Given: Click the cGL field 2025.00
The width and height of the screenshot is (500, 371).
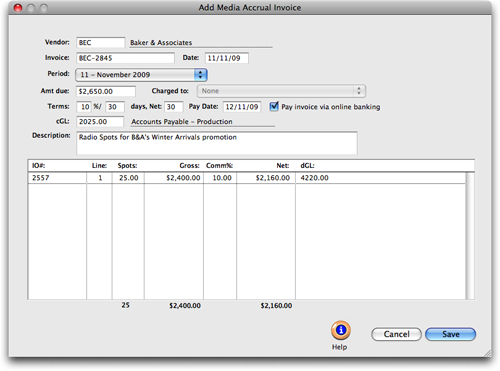Looking at the screenshot, I should [x=100, y=122].
